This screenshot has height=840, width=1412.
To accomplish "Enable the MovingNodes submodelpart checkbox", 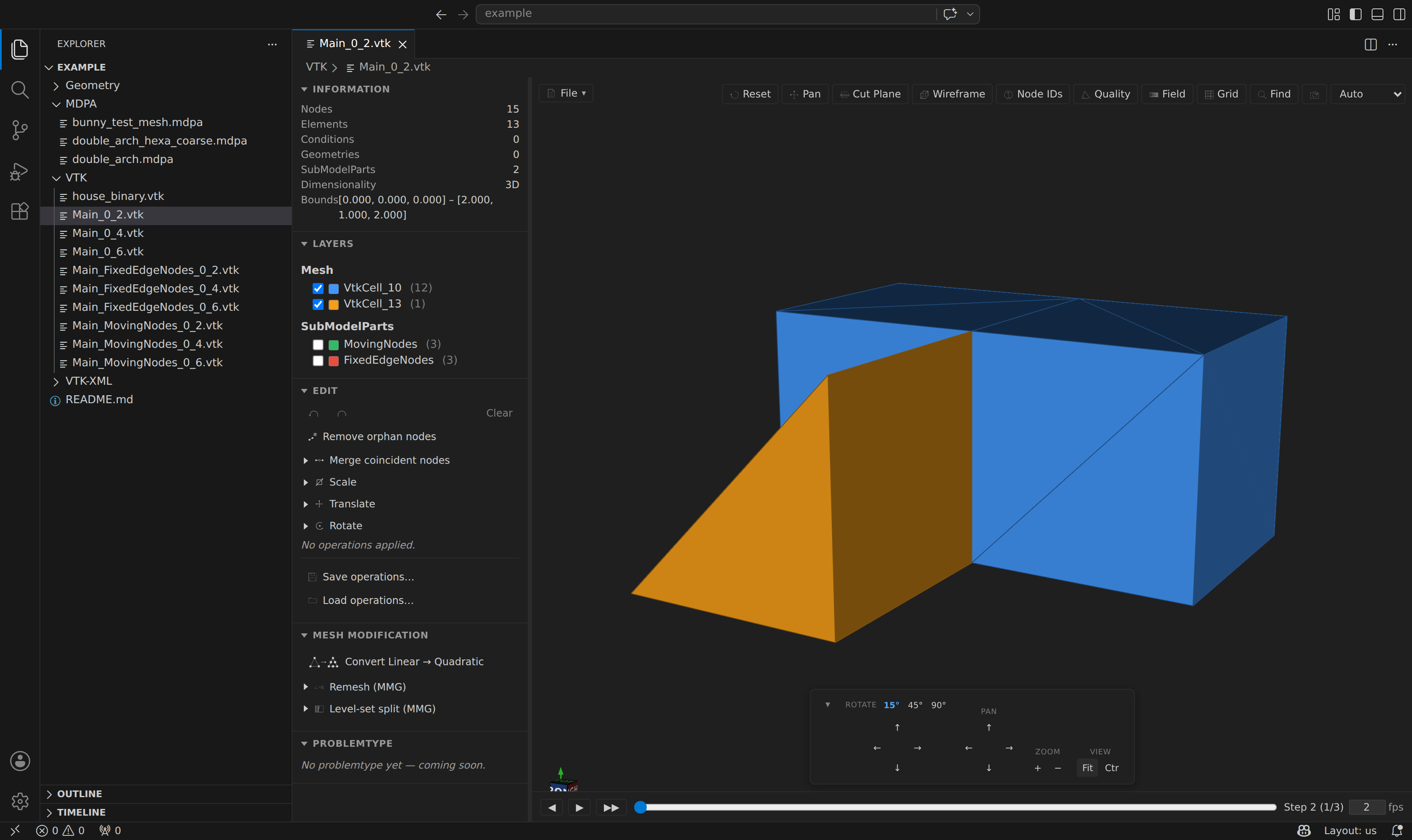I will coord(318,345).
